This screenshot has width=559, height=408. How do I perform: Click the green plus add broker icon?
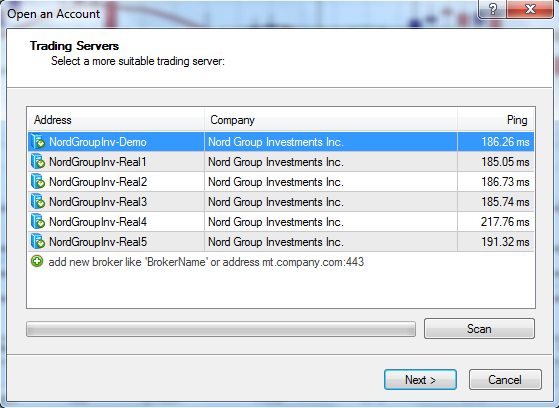[x=37, y=261]
